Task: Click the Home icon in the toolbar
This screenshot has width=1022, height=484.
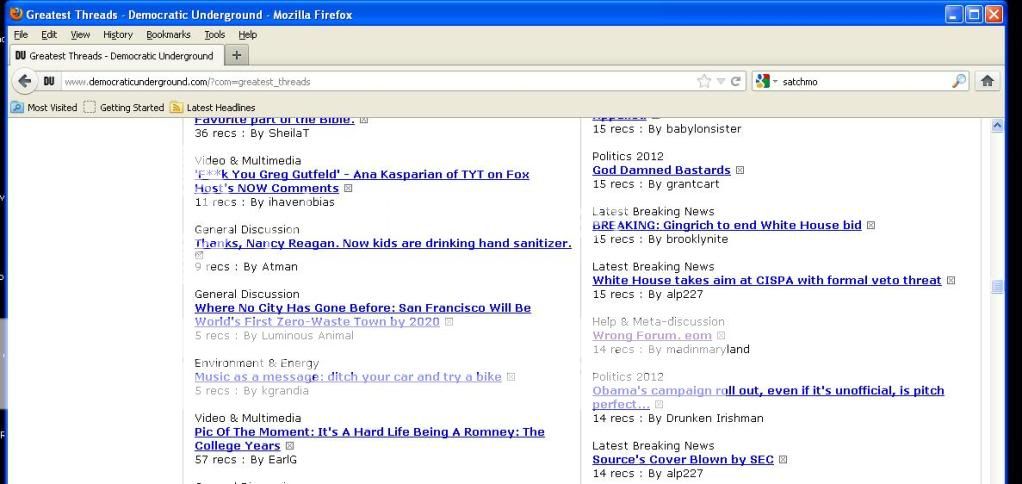Action: pos(988,81)
